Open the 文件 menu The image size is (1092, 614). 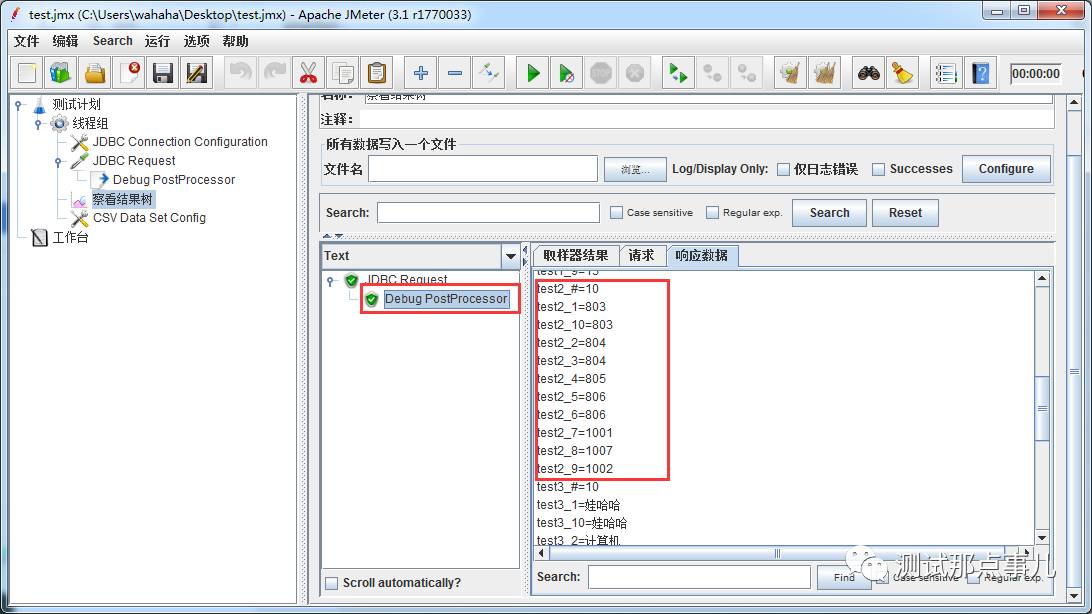(26, 41)
